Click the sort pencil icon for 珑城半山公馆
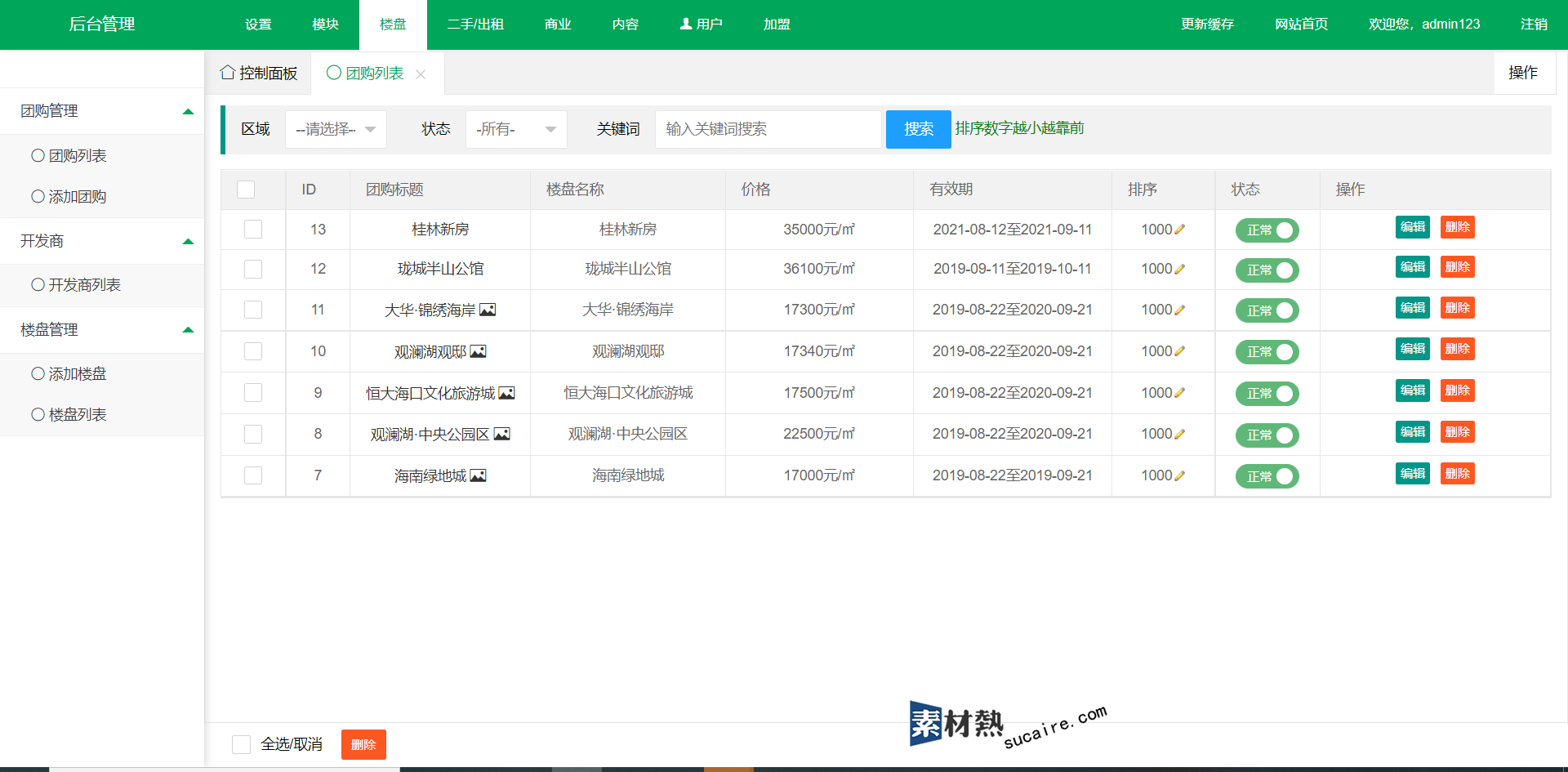The width and height of the screenshot is (1568, 772). coord(1179,270)
